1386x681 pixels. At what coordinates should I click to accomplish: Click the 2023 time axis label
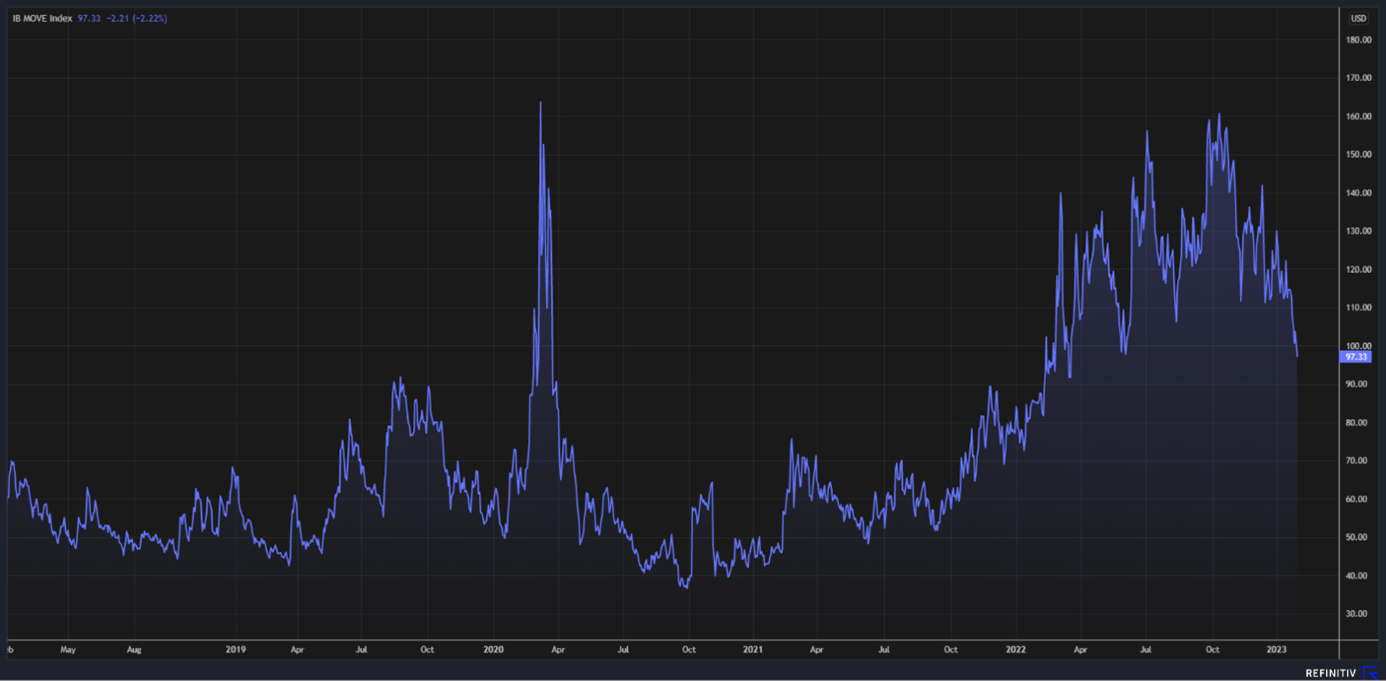click(1276, 649)
